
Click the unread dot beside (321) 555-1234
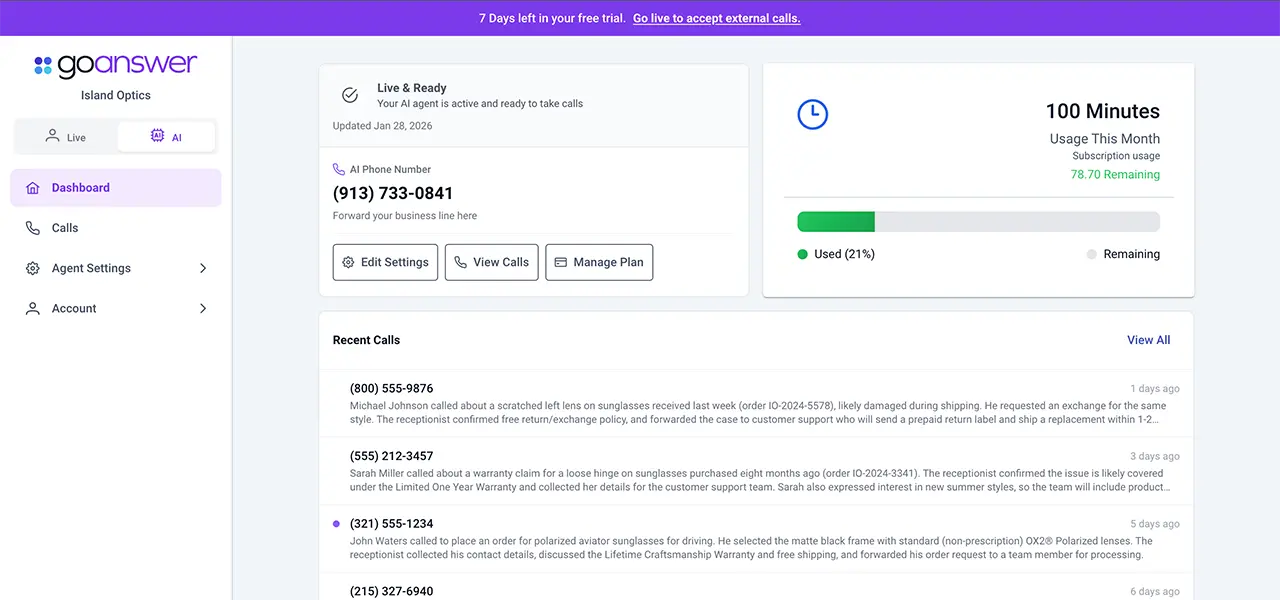pyautogui.click(x=336, y=523)
